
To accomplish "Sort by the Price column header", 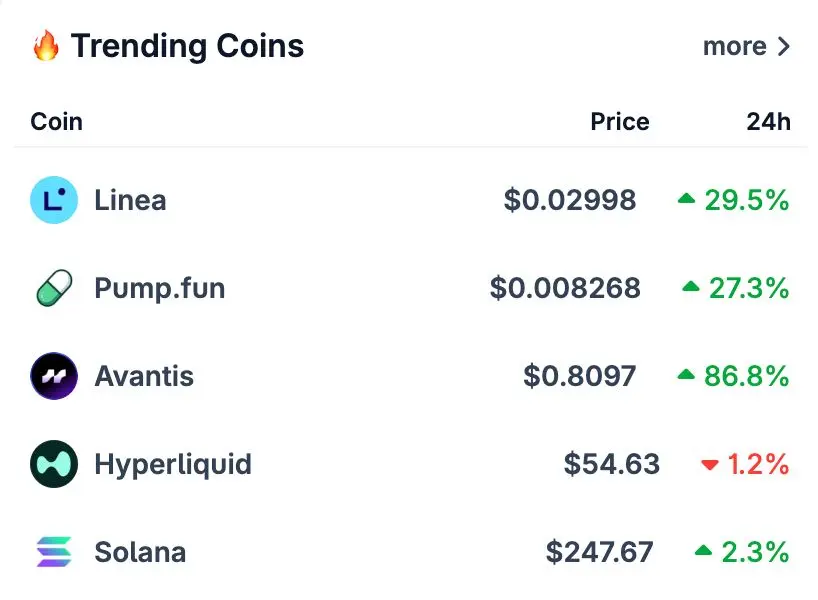I will [x=620, y=122].
